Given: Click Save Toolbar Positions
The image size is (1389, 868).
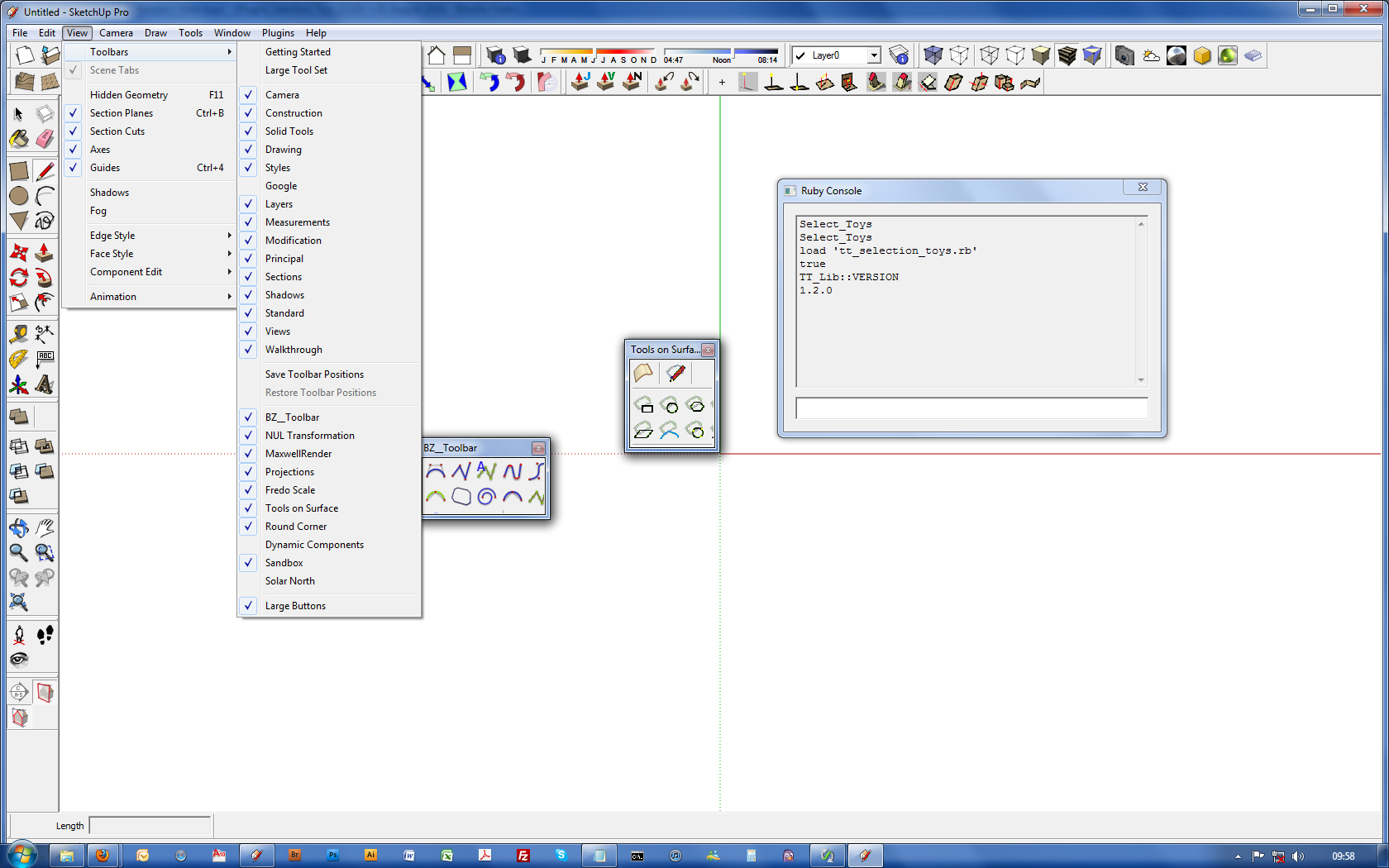Looking at the screenshot, I should tap(329, 374).
